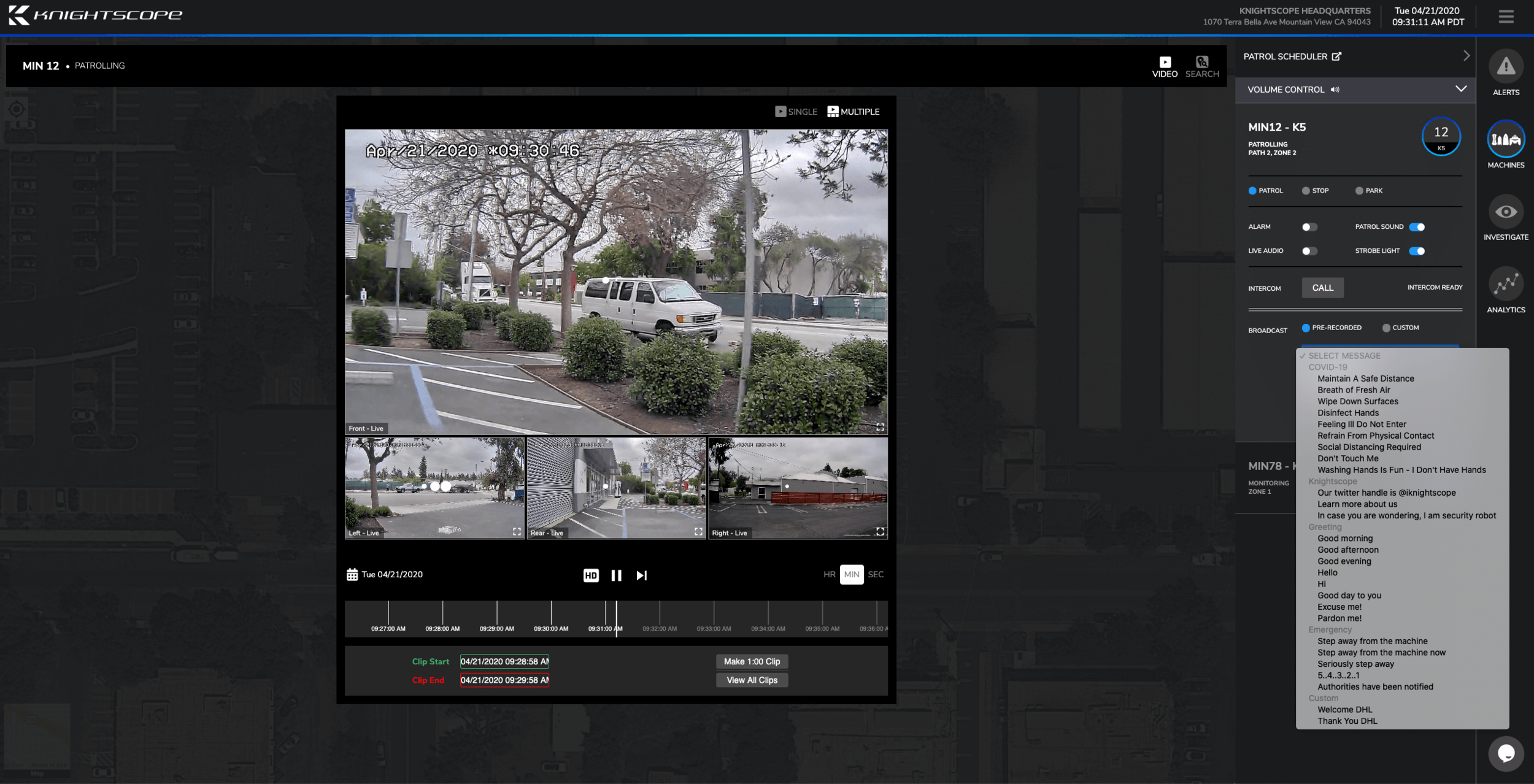
Task: Select the Patrol mode radio button
Action: point(1252,191)
